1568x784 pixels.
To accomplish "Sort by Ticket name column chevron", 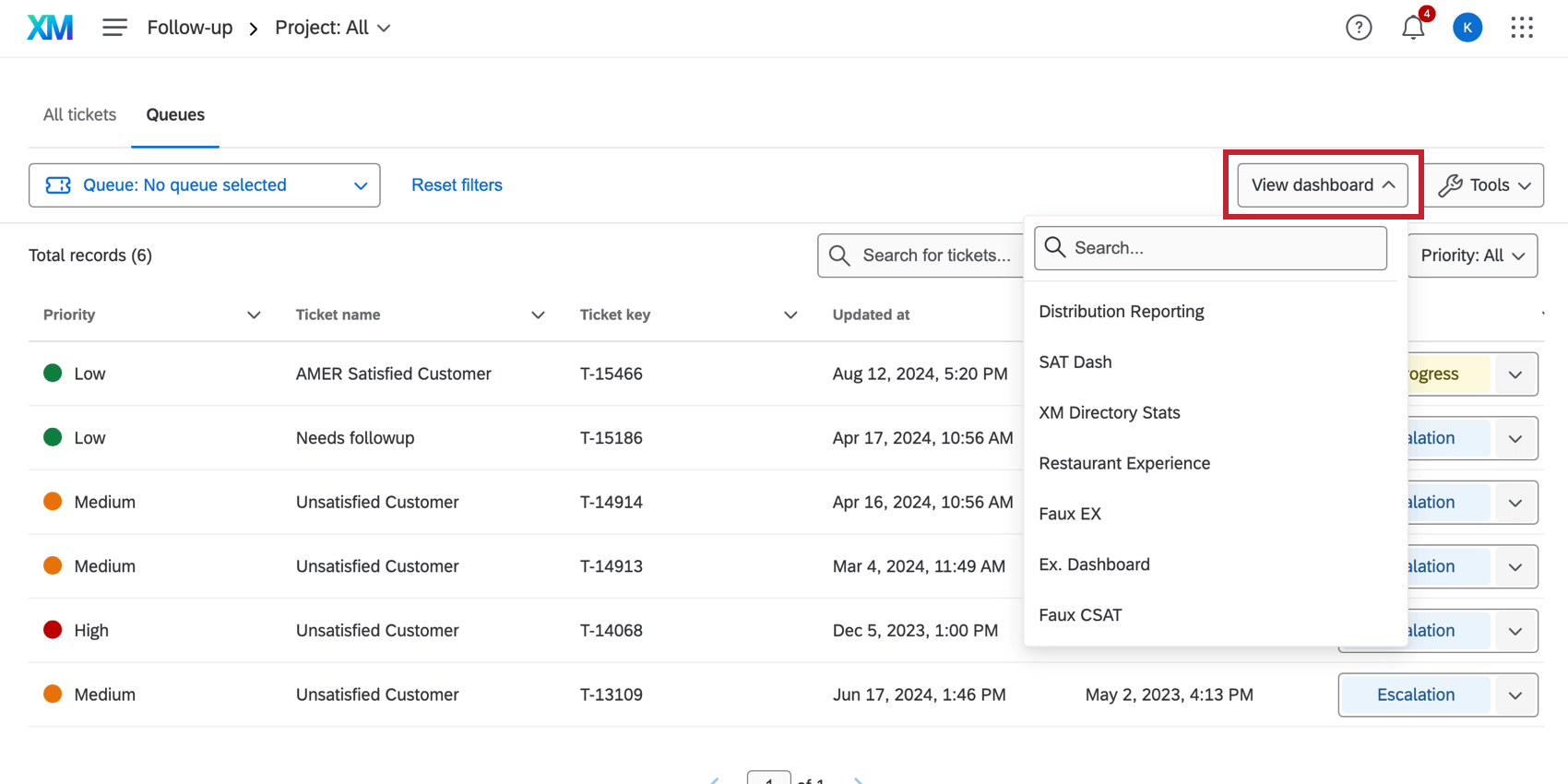I will click(x=538, y=315).
